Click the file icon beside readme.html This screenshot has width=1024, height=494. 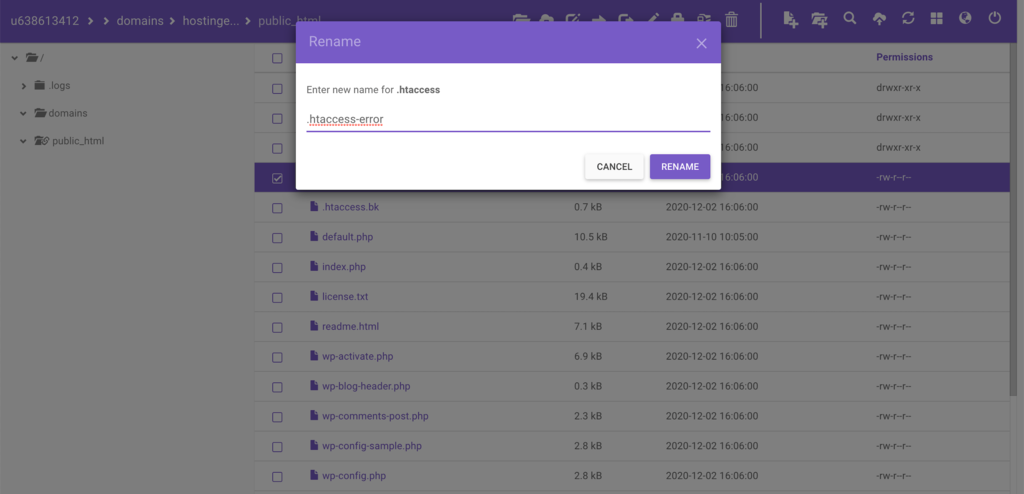pyautogui.click(x=314, y=326)
